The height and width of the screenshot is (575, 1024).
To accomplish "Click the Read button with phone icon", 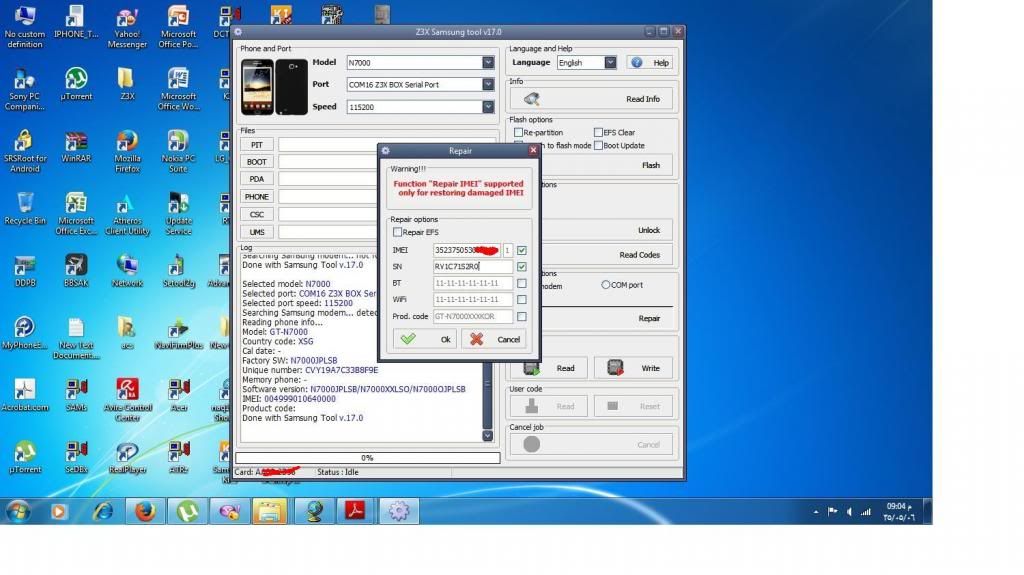I will tap(548, 368).
